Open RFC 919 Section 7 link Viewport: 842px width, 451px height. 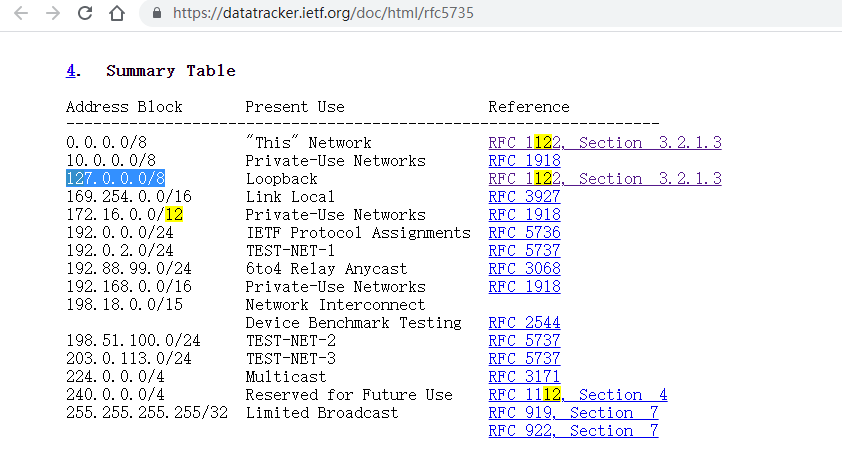coord(573,412)
